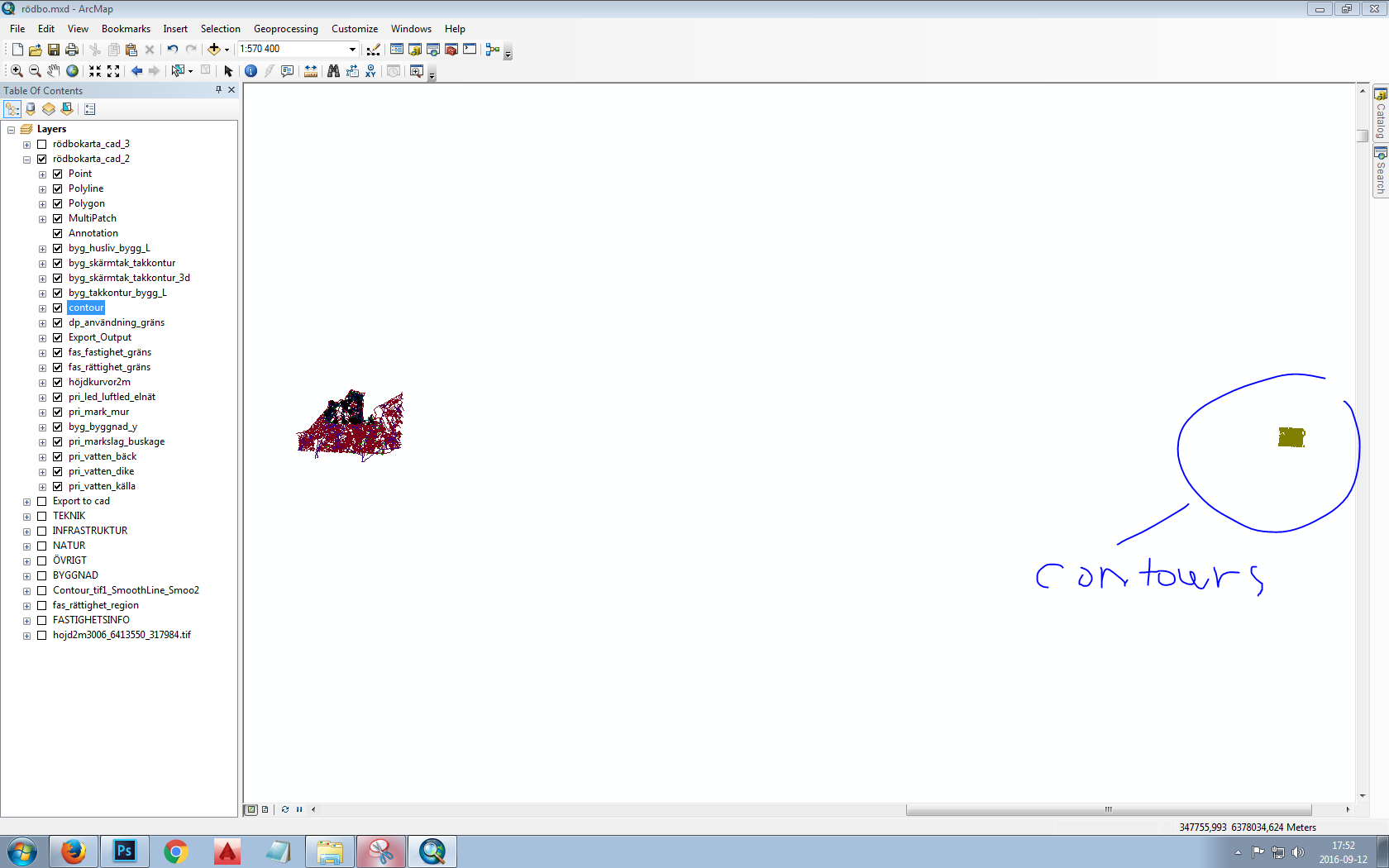
Task: Expand the FASTIGHETSINFO group
Action: point(26,621)
